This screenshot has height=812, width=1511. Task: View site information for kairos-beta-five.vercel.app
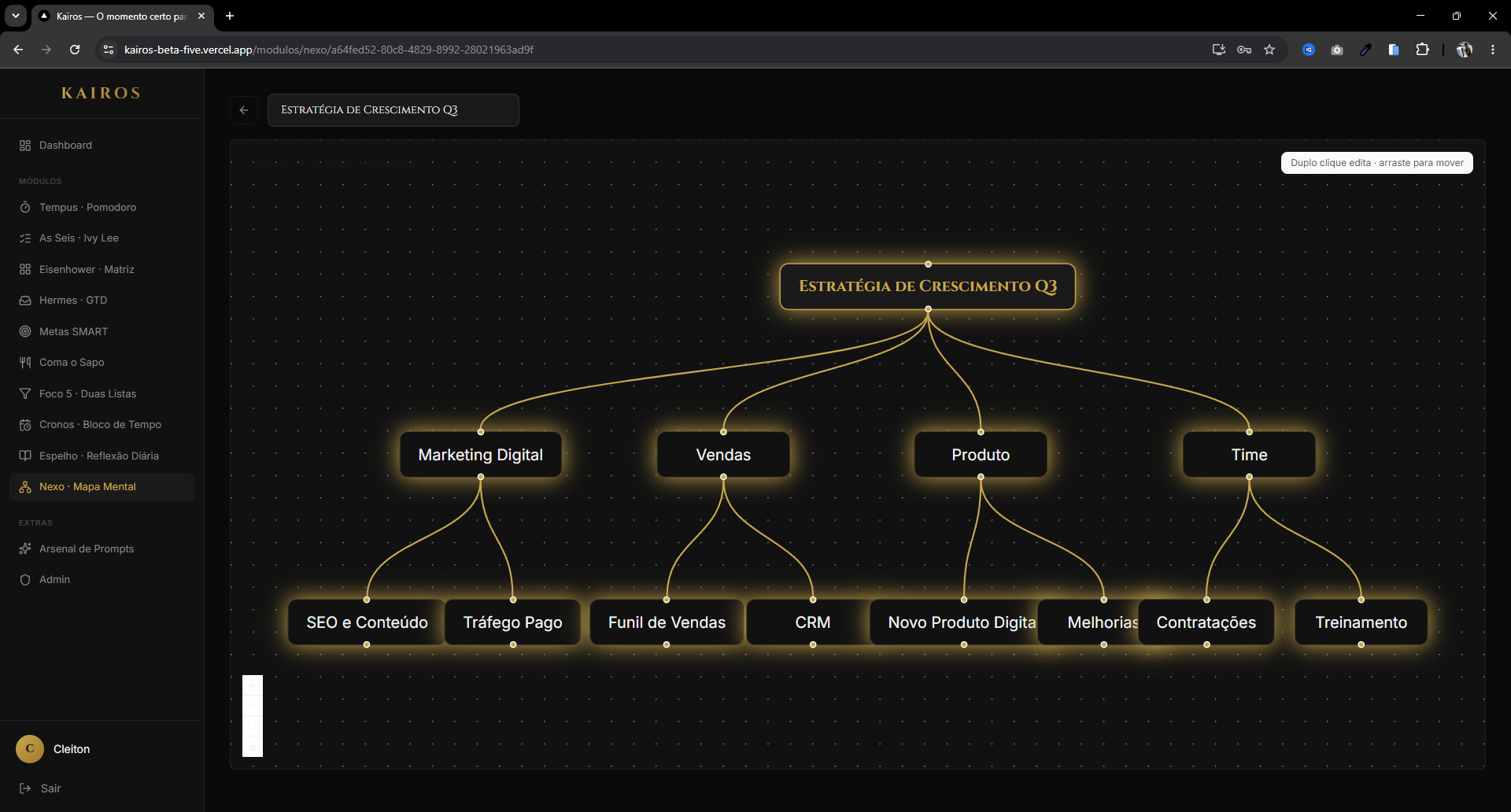pos(109,50)
